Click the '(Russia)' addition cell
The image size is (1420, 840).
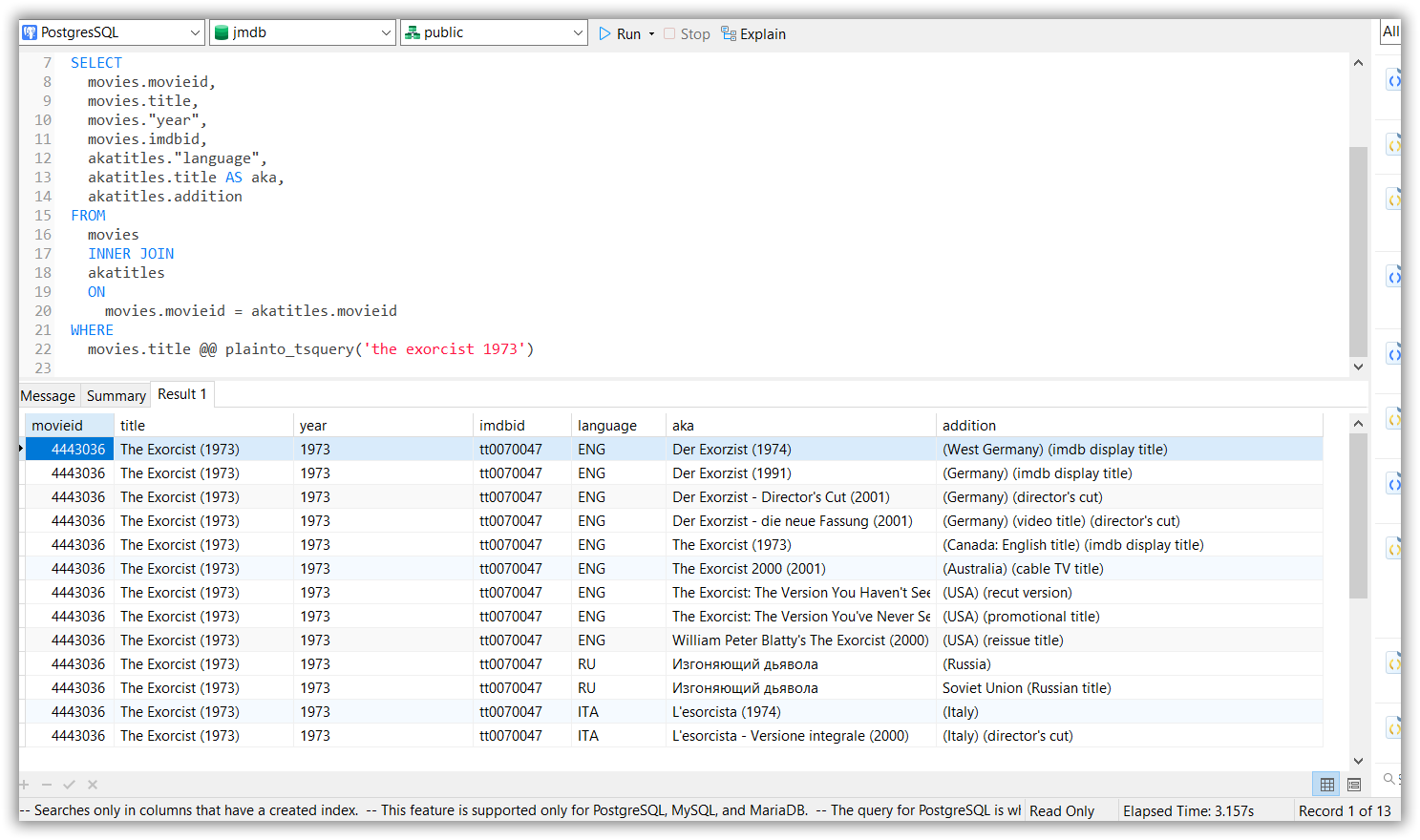tap(1129, 664)
